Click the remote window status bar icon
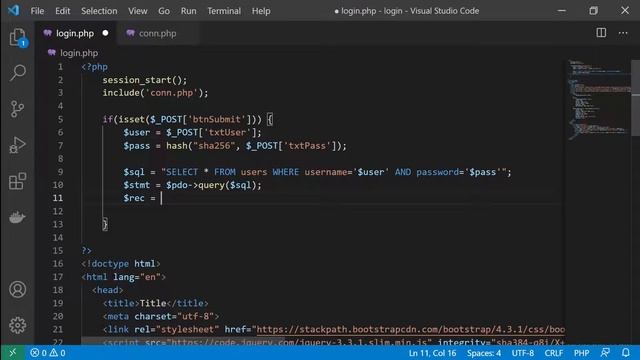This screenshot has width=640, height=360. click(x=12, y=353)
